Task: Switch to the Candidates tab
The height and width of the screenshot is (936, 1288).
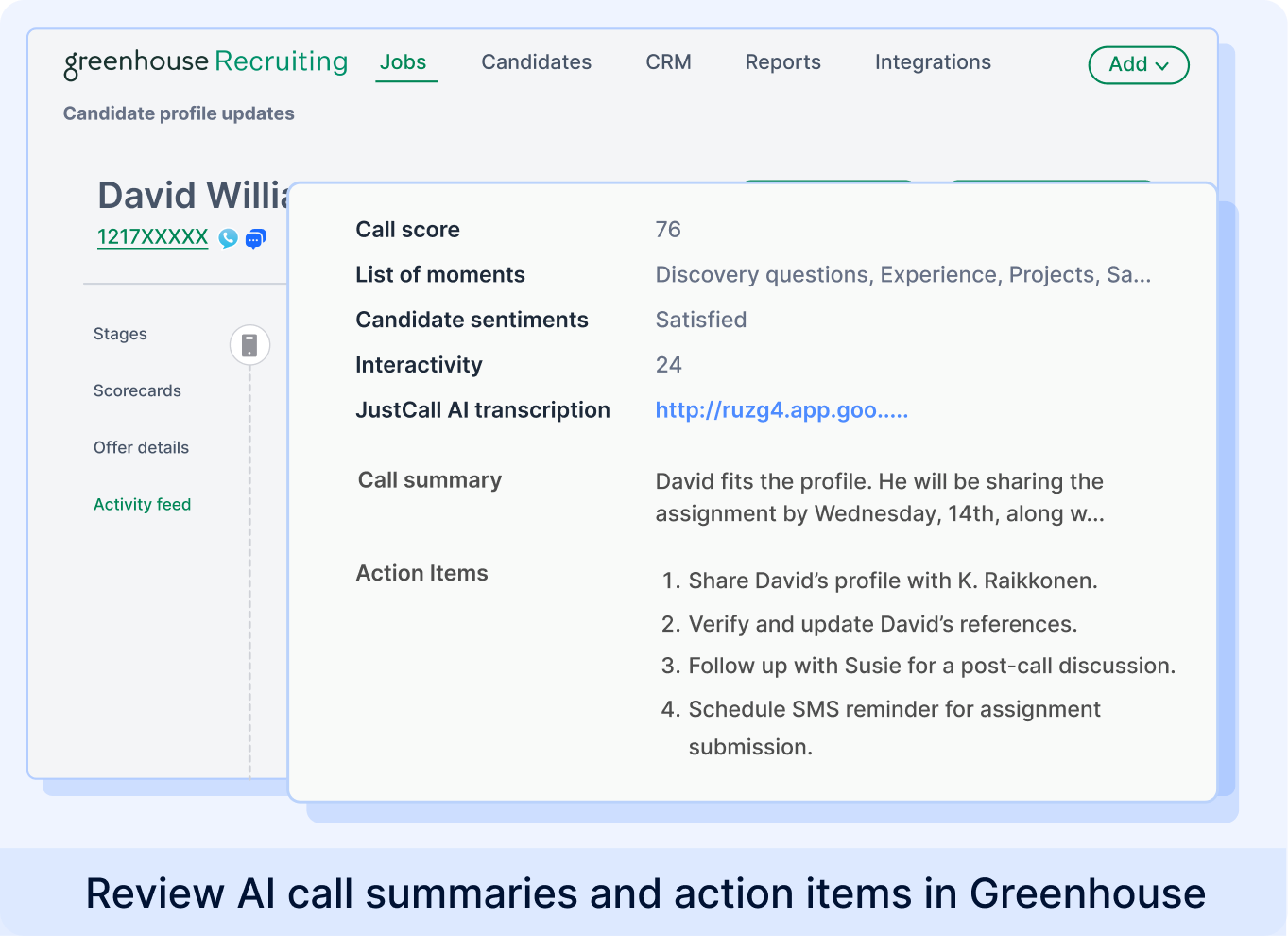Action: pos(536,62)
